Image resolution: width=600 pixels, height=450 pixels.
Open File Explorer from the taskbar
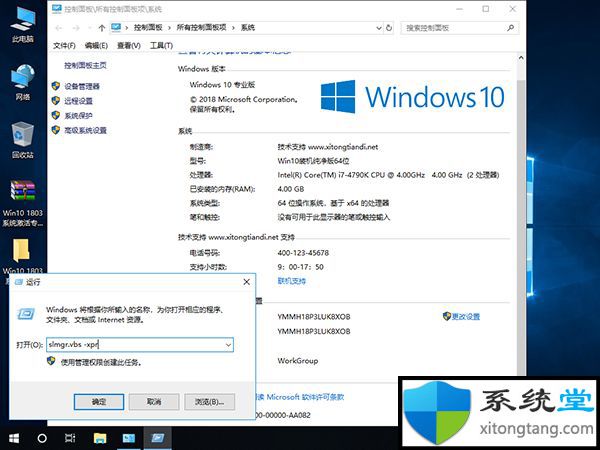pos(100,438)
